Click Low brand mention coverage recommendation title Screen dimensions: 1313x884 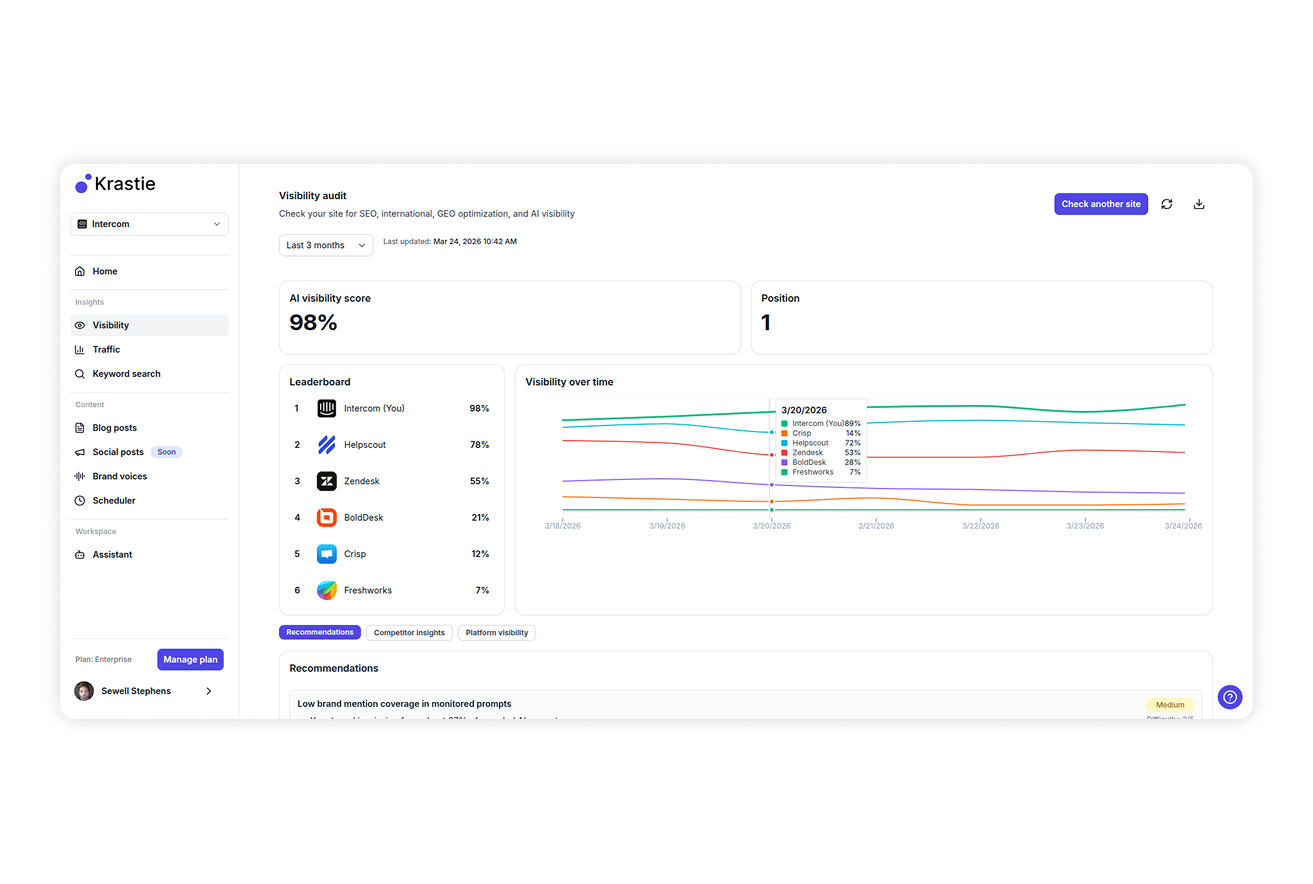tap(404, 704)
